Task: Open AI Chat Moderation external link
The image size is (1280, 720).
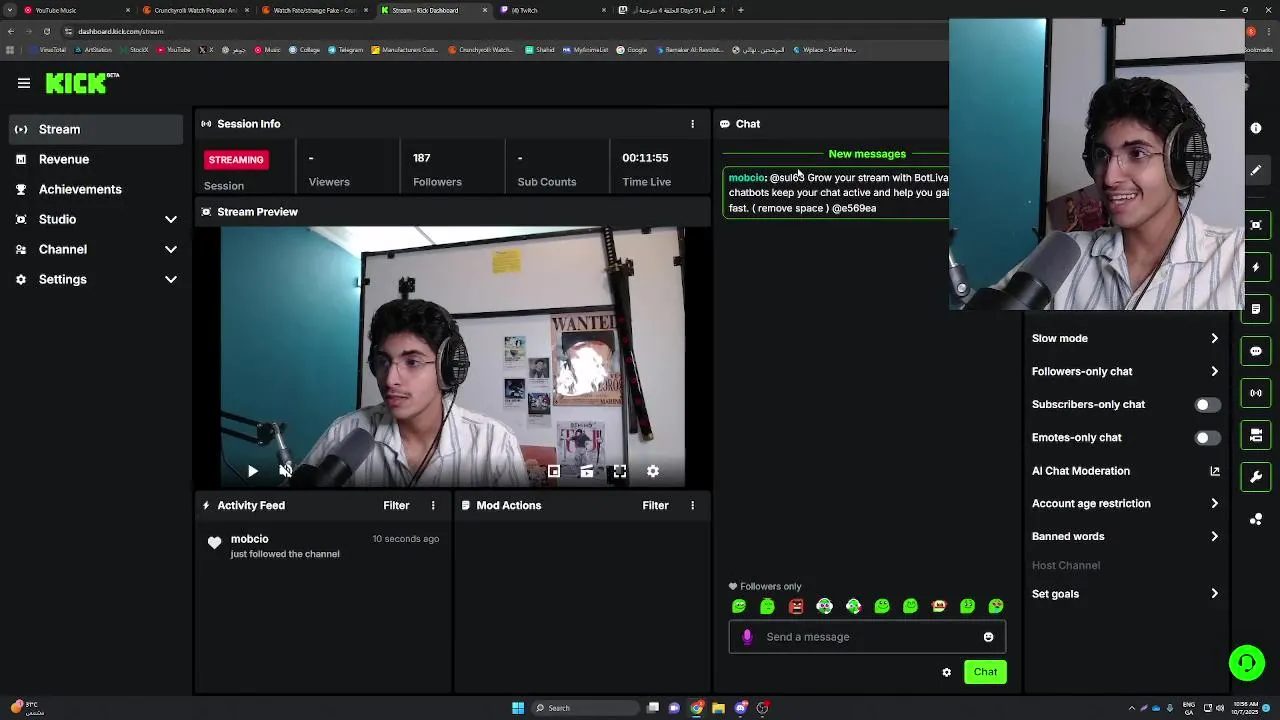Action: click(x=1215, y=471)
